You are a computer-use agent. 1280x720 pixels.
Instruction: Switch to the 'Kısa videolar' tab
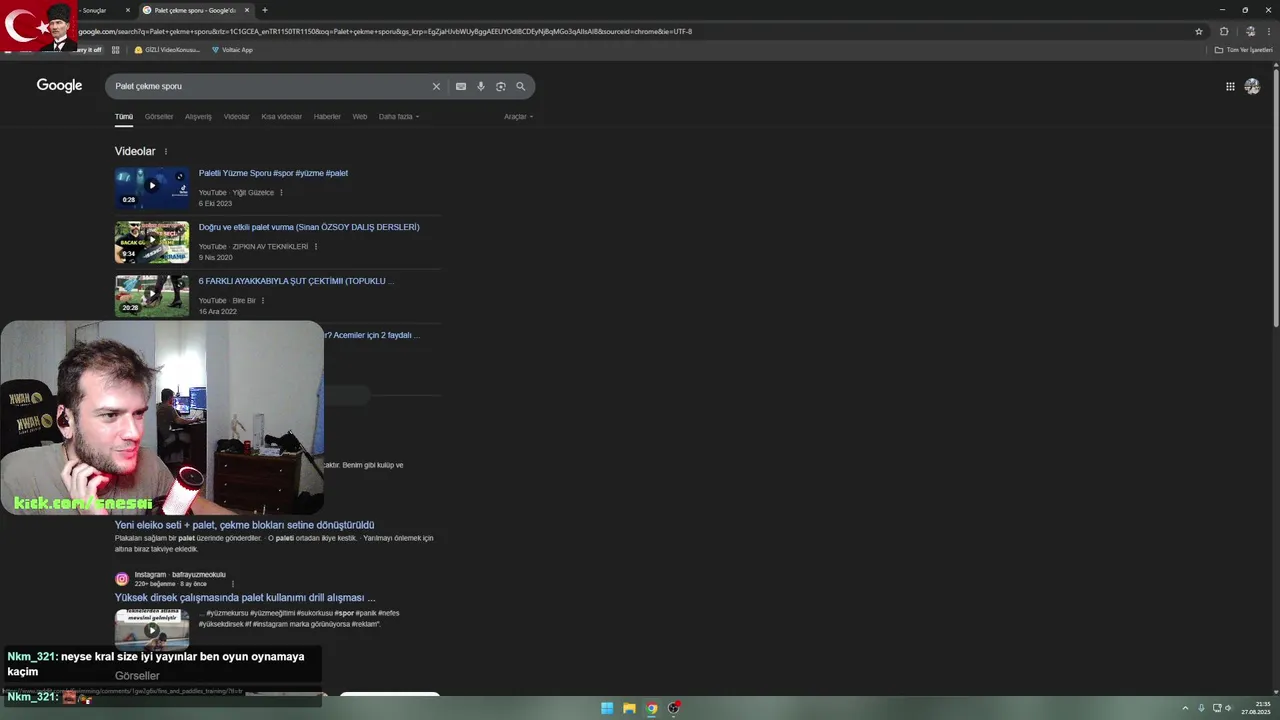282,117
